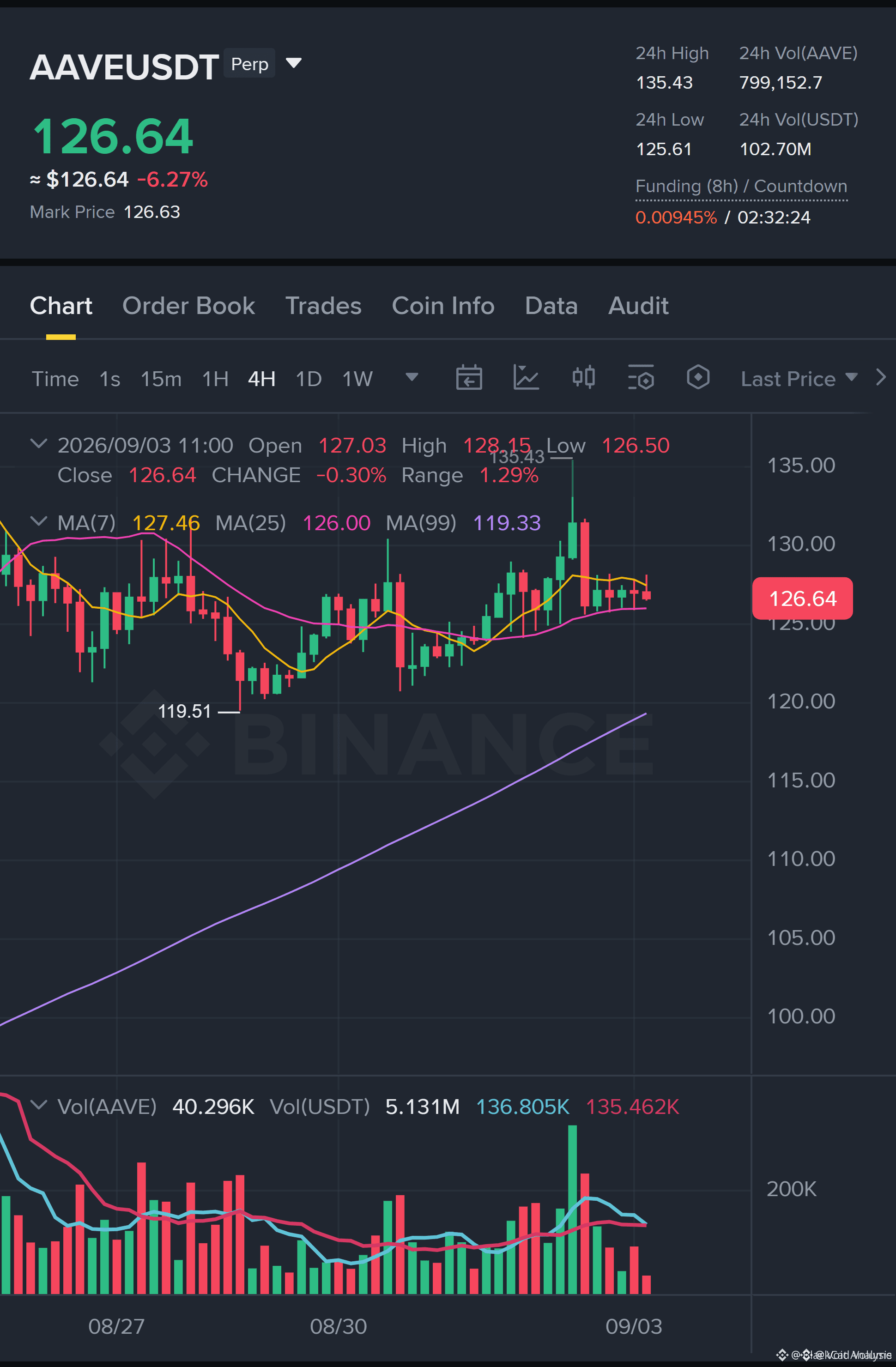Image resolution: width=896 pixels, height=1367 pixels.
Task: Open the drawing tools line chart icon
Action: click(x=526, y=377)
